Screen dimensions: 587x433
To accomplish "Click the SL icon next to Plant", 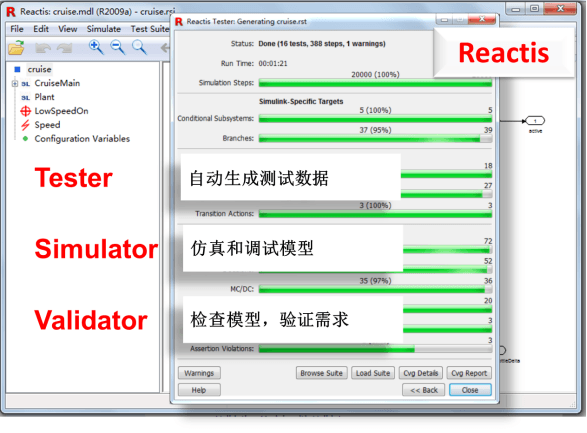I will (25, 97).
